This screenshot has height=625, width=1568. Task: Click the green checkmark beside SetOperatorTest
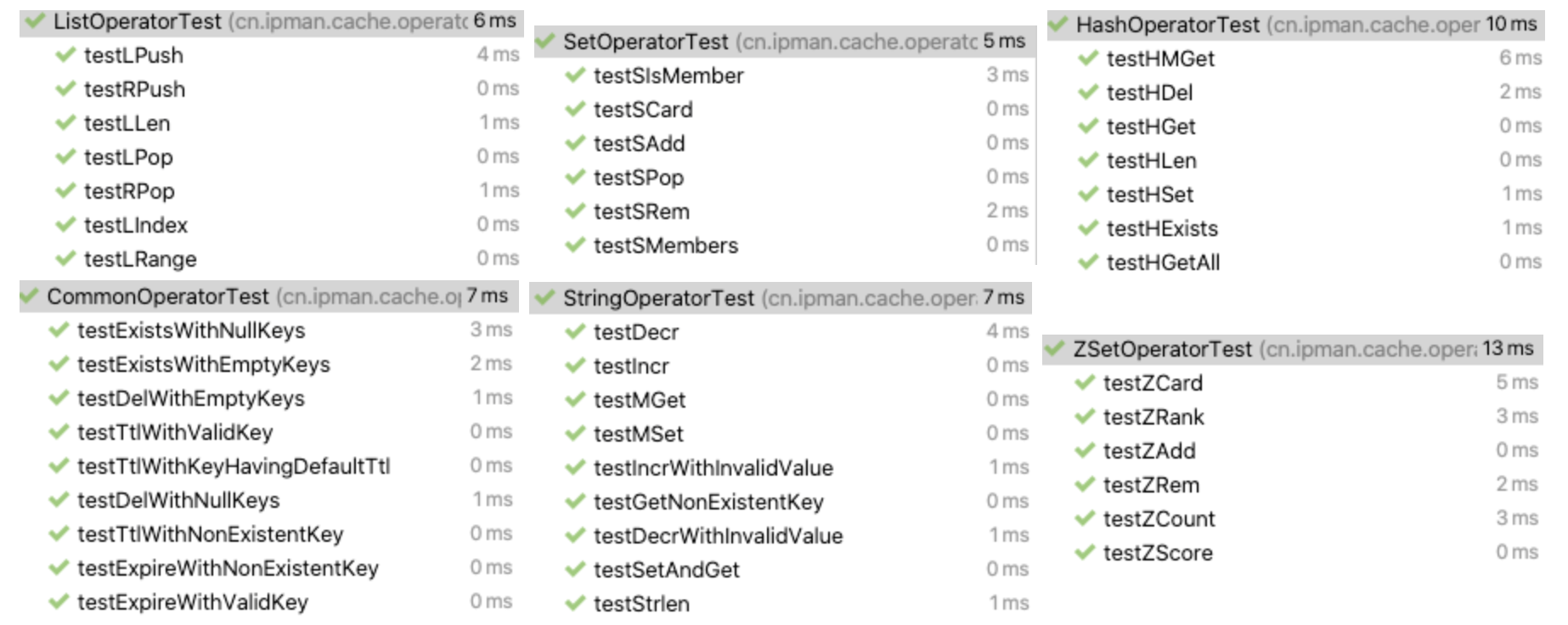544,42
